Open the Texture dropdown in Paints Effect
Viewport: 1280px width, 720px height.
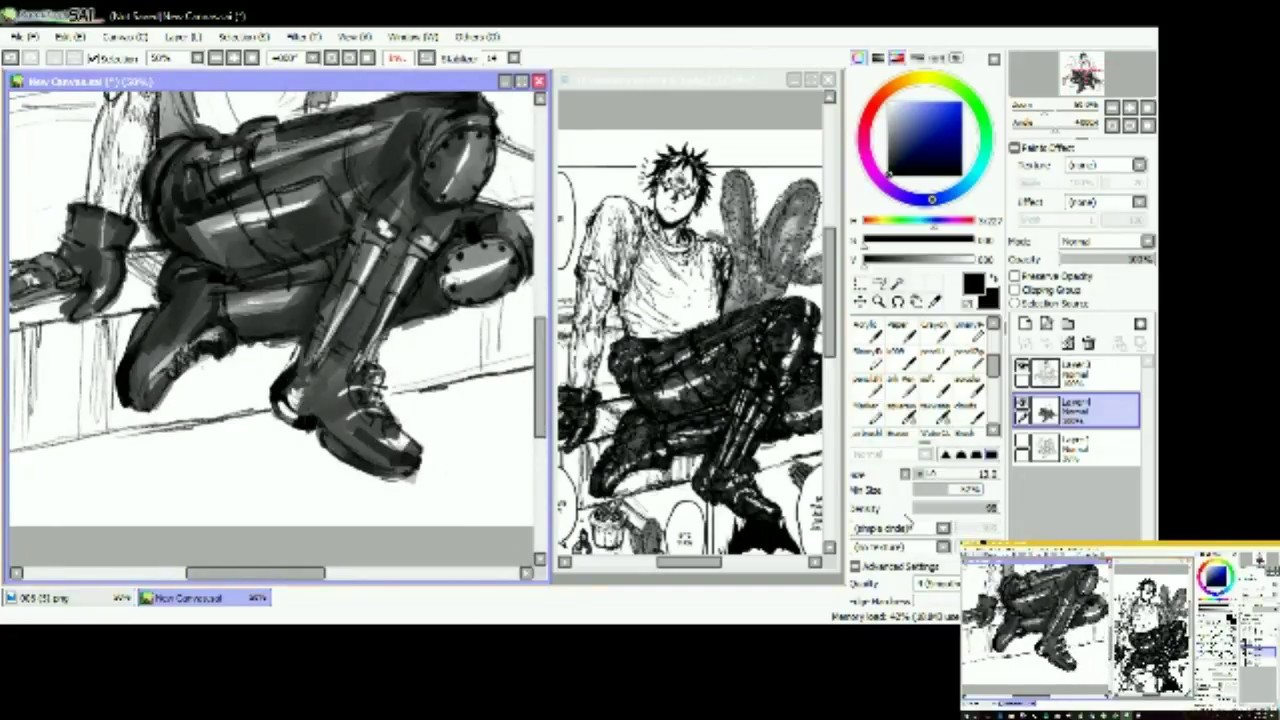coord(1139,165)
